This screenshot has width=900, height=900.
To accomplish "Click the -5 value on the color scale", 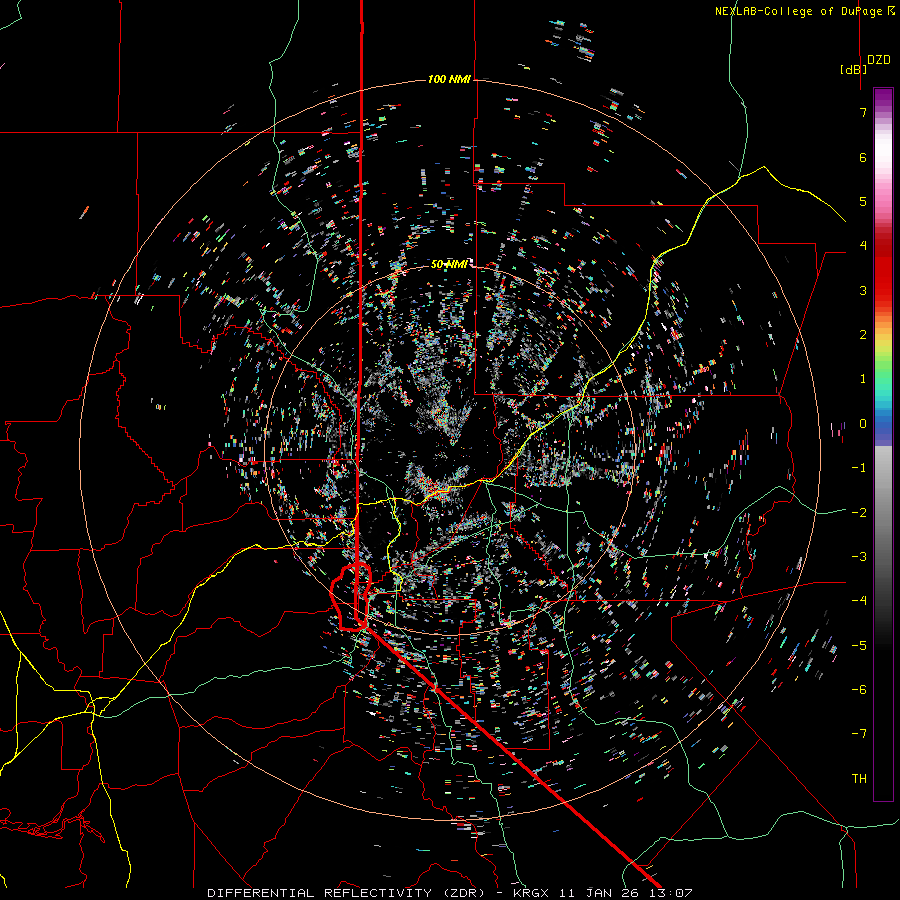I will (859, 646).
